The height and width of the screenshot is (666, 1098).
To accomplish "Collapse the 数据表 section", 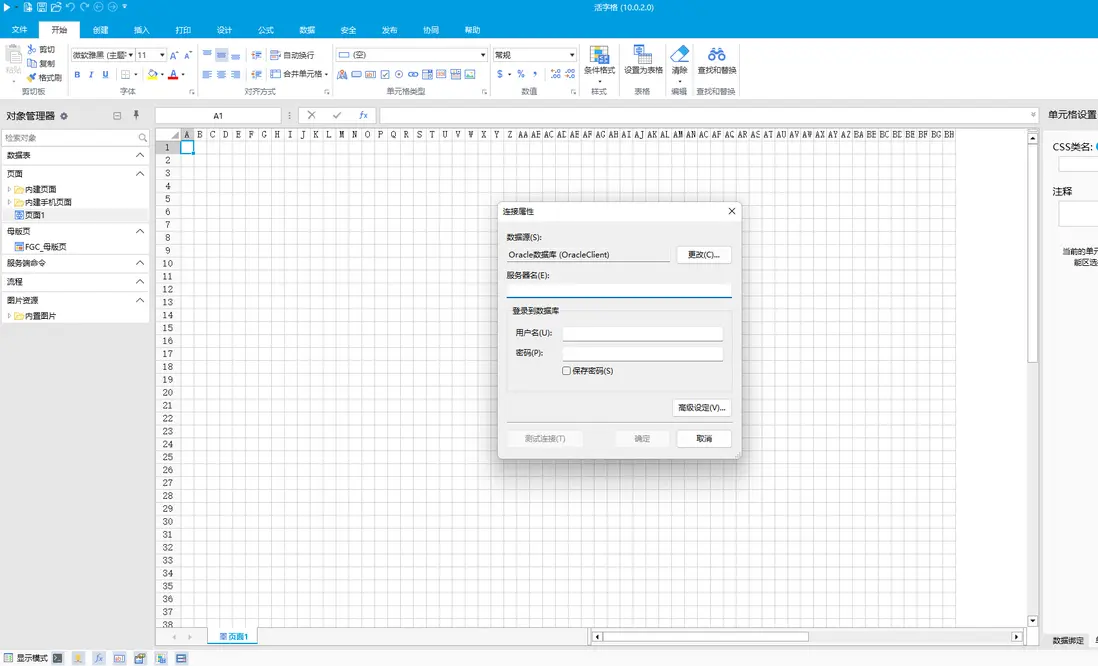I will pyautogui.click(x=140, y=155).
